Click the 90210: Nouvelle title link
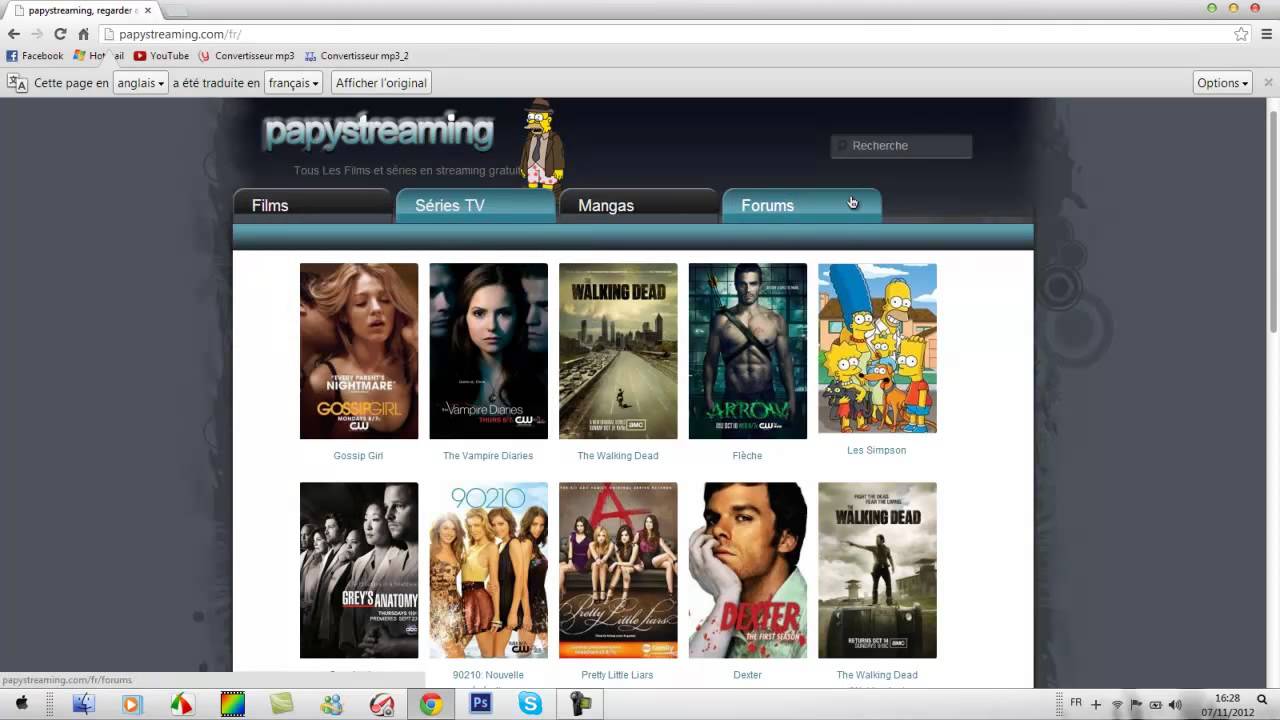Image resolution: width=1280 pixels, height=720 pixels. click(488, 675)
